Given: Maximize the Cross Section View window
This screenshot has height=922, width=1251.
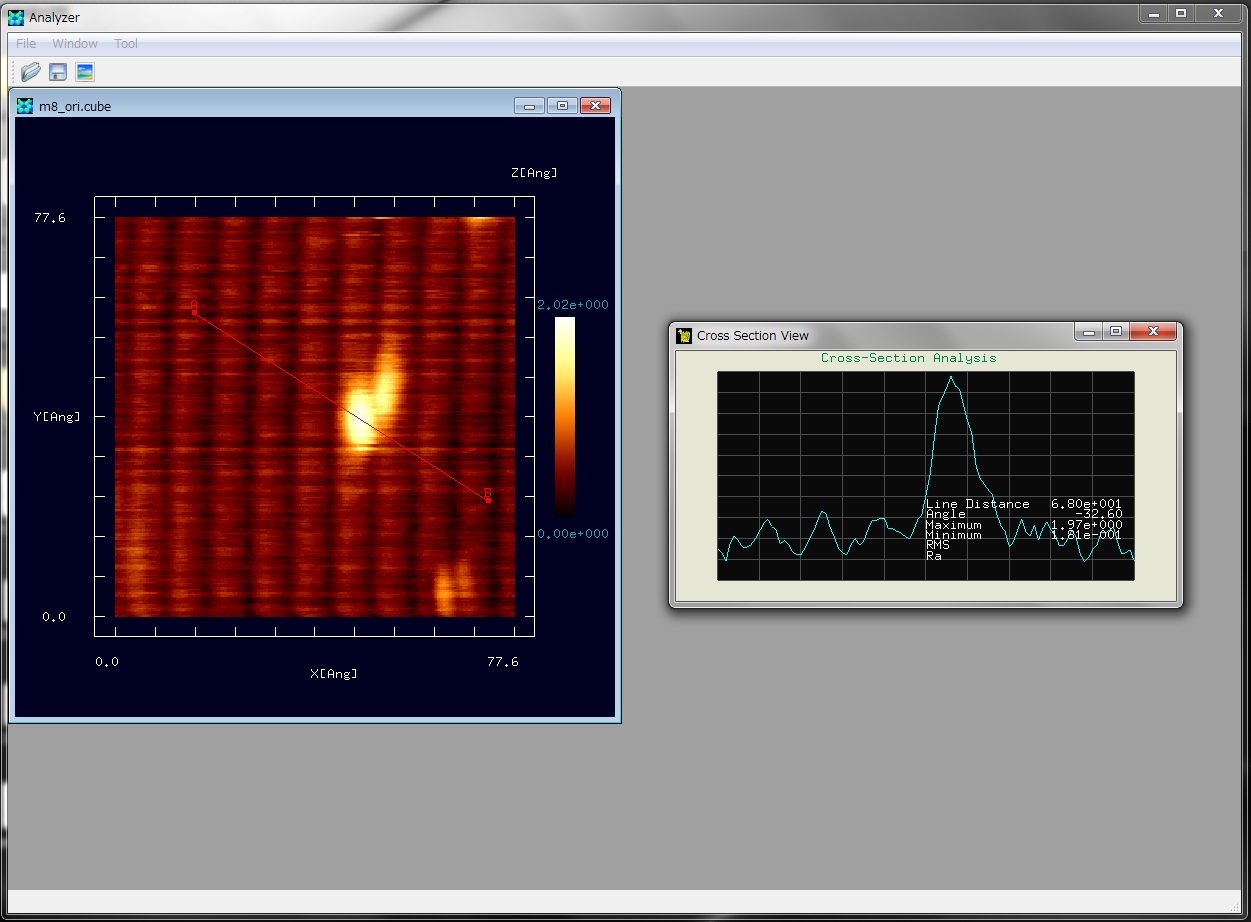Looking at the screenshot, I should pos(1116,332).
